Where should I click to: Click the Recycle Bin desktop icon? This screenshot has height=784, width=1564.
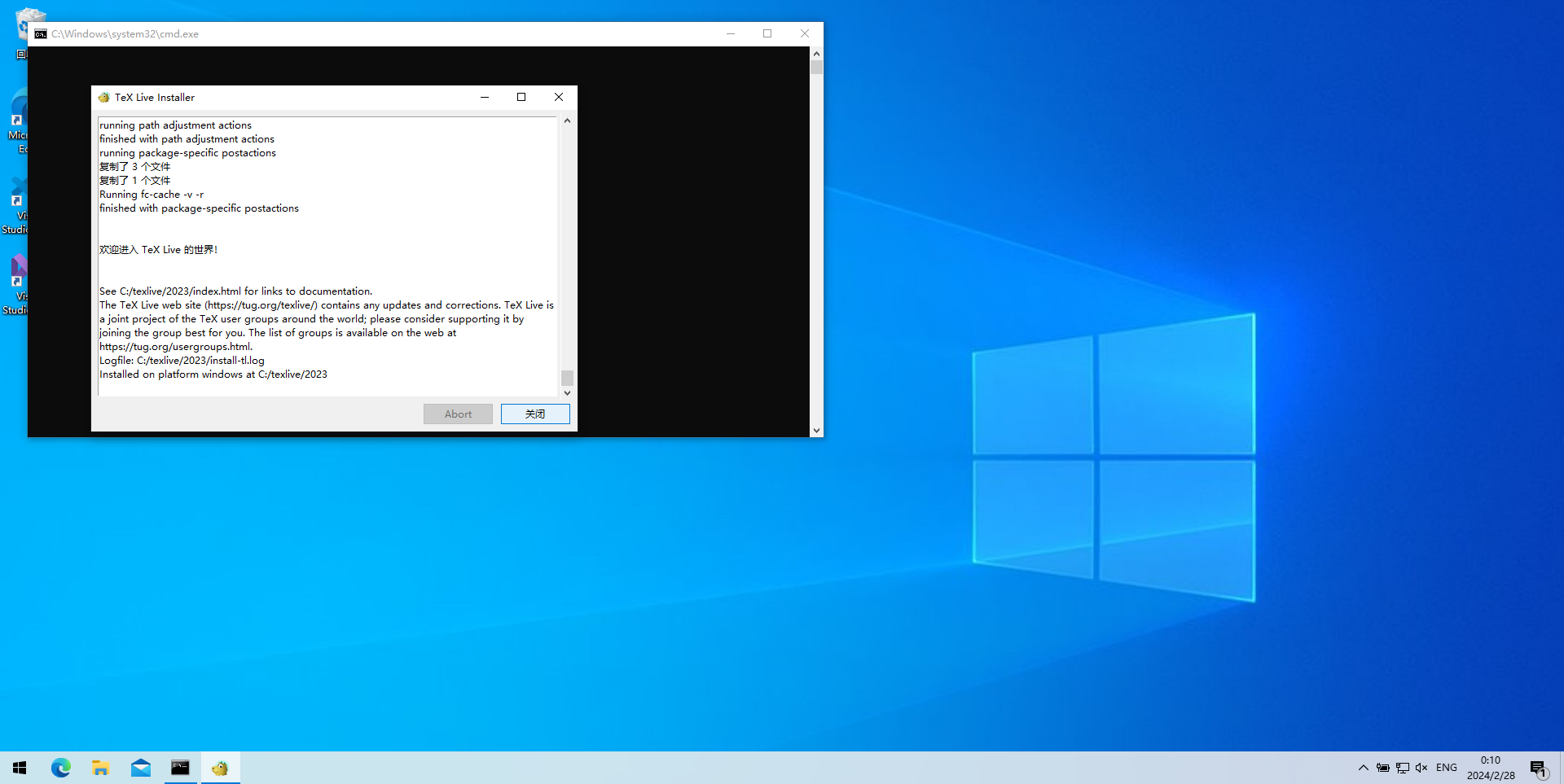pyautogui.click(x=22, y=33)
